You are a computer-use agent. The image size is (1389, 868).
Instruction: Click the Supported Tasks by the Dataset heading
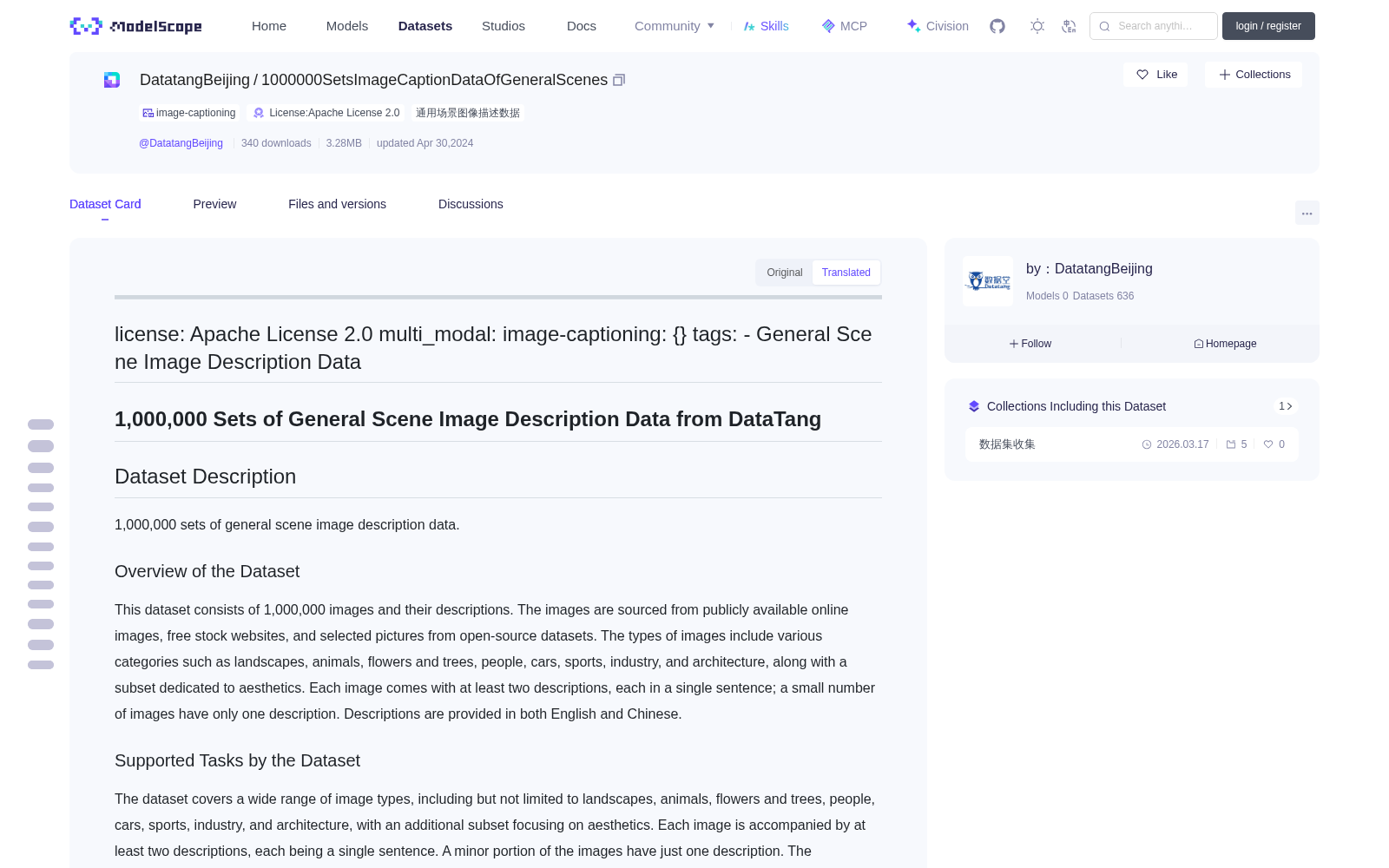(x=238, y=760)
